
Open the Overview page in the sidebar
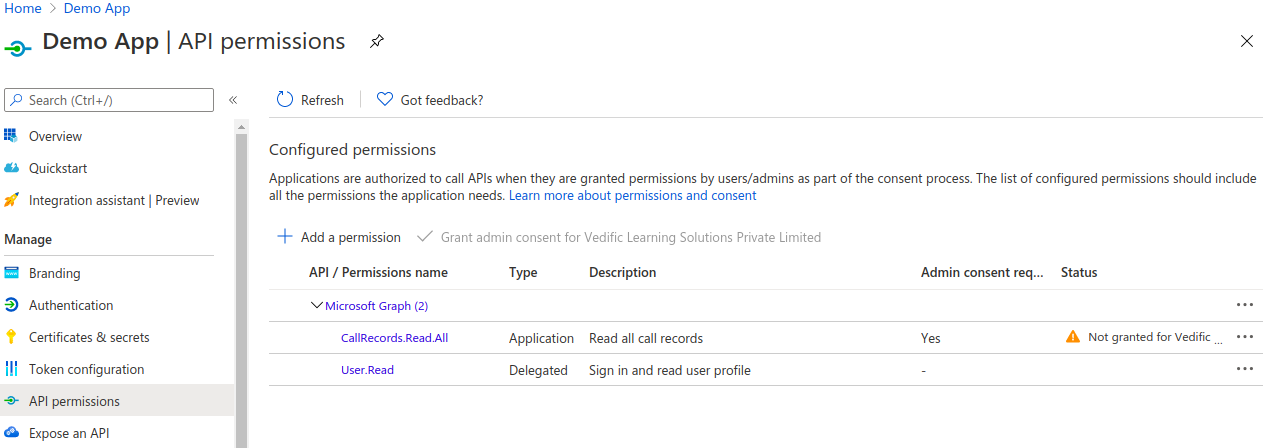[x=55, y=136]
